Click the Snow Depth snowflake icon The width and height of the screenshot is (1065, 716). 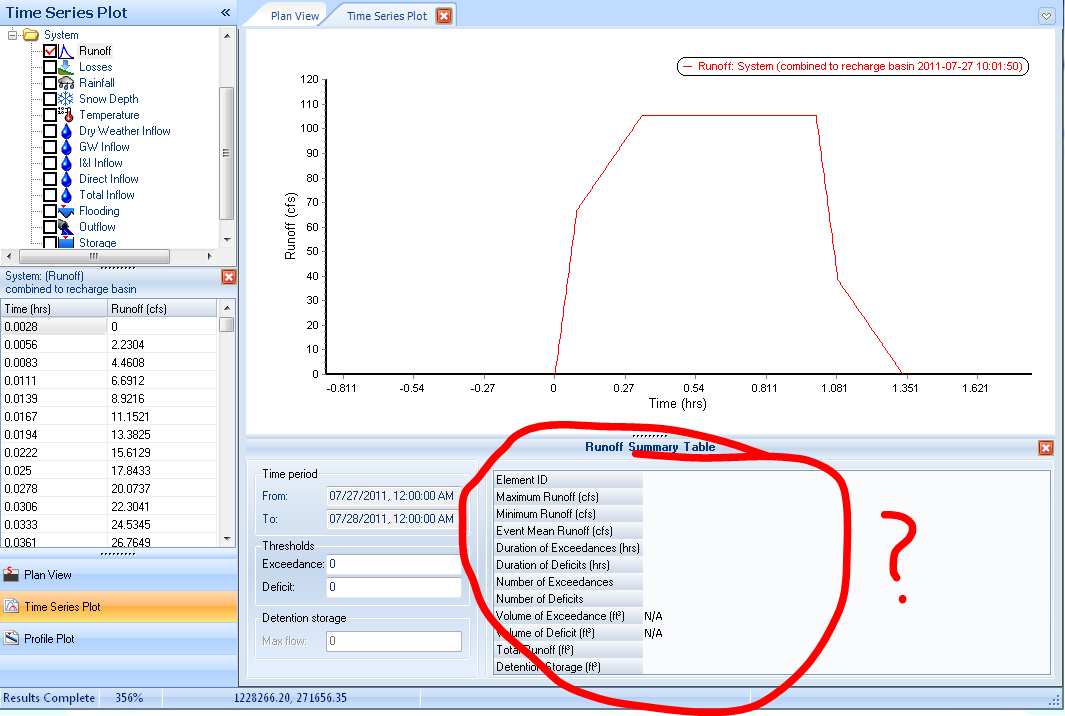(x=66, y=99)
